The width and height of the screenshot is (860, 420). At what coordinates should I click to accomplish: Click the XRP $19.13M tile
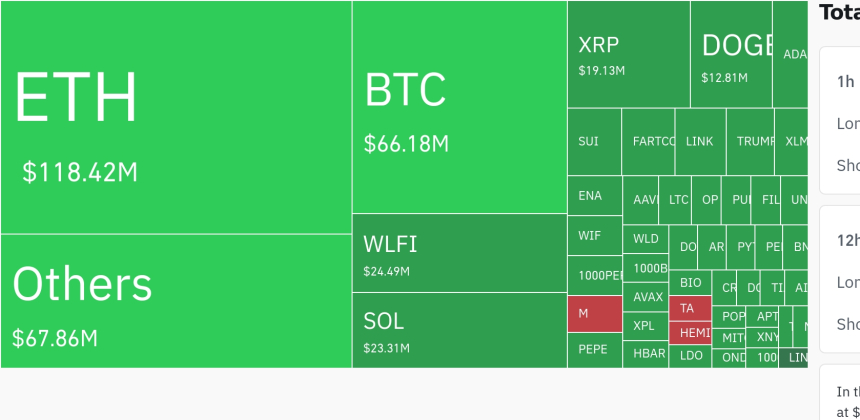[x=628, y=54]
